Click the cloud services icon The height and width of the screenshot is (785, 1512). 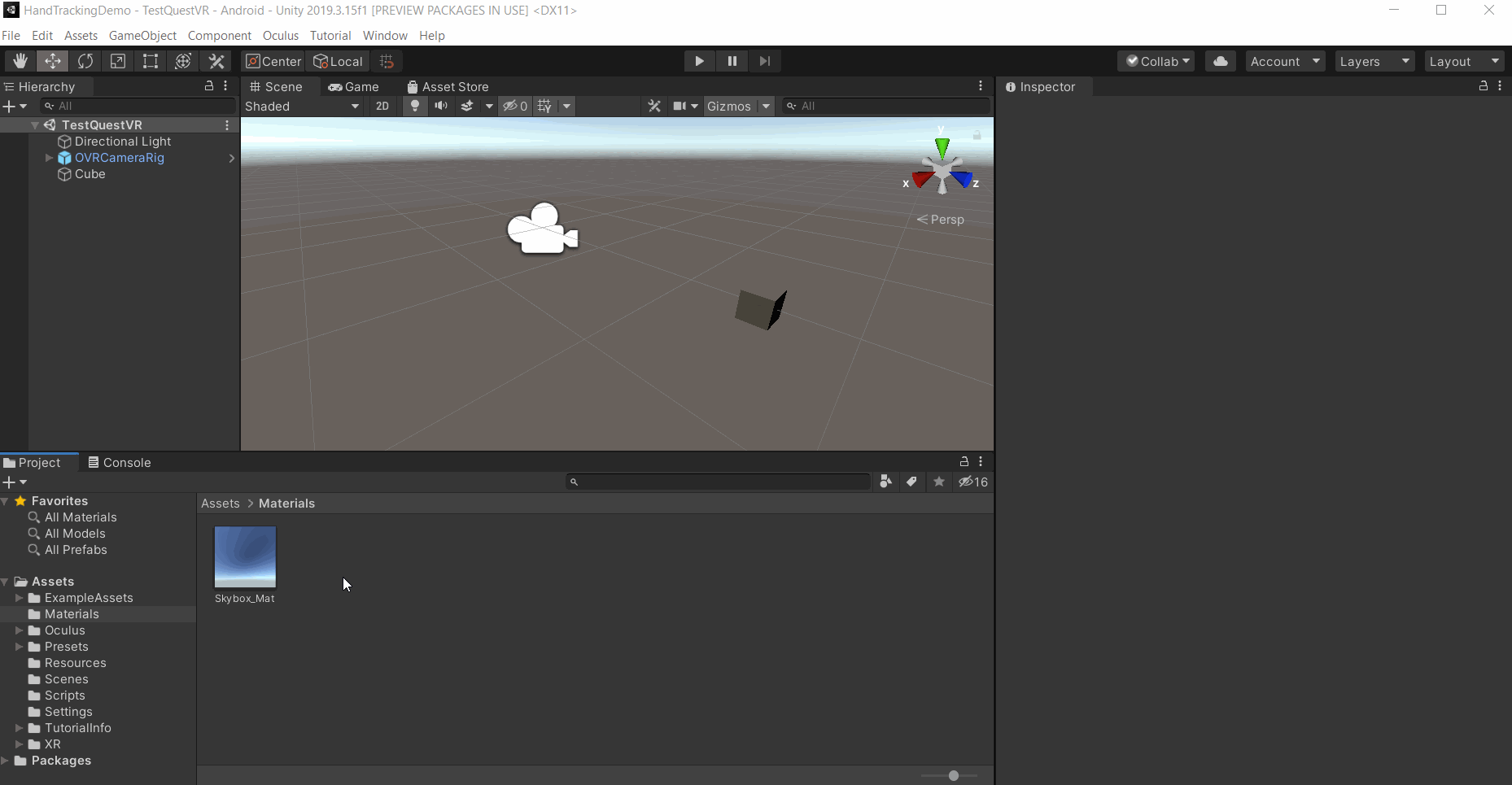1220,61
